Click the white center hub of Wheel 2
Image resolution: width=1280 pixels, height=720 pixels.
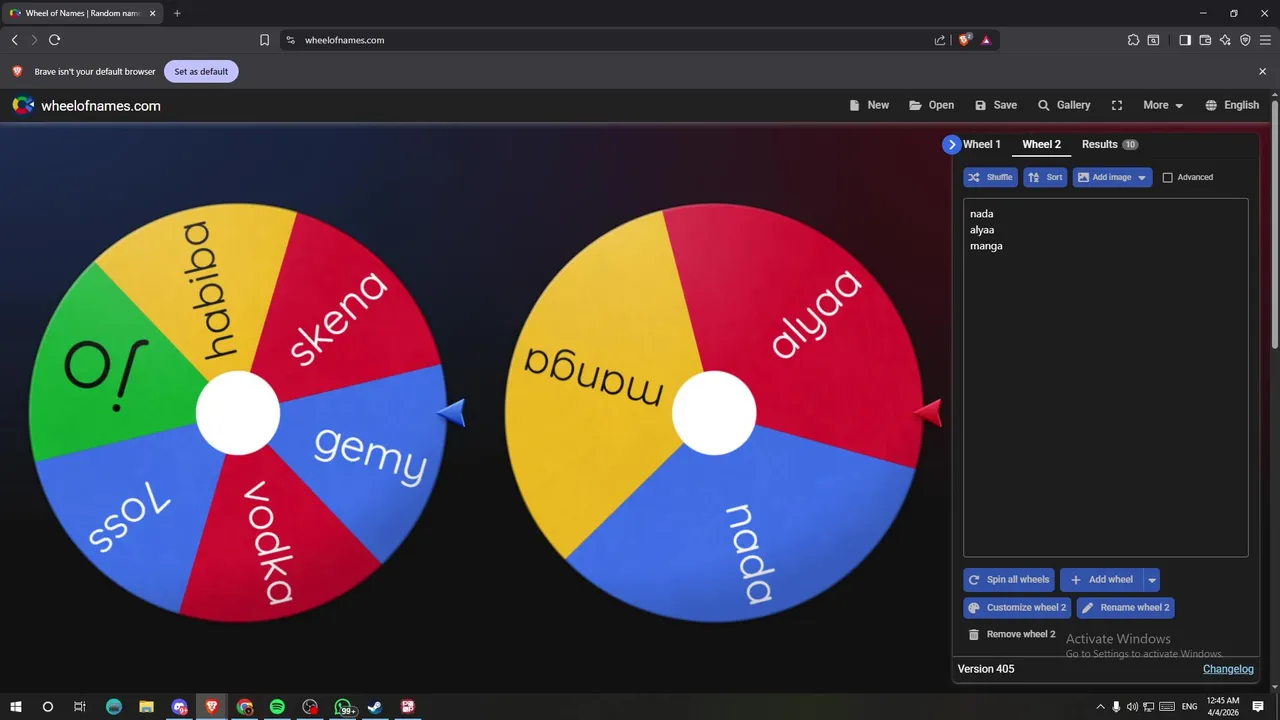pyautogui.click(x=714, y=413)
